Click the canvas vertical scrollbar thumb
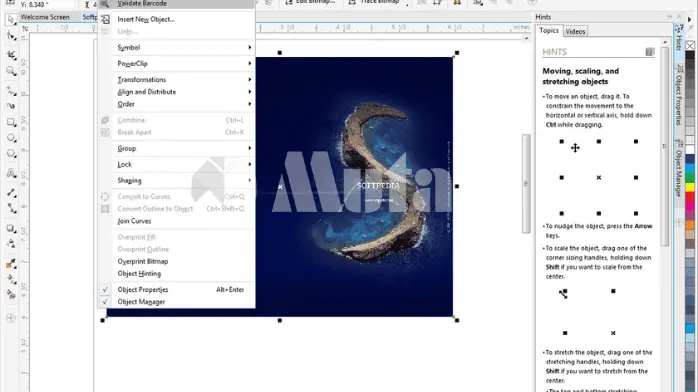 point(526,183)
